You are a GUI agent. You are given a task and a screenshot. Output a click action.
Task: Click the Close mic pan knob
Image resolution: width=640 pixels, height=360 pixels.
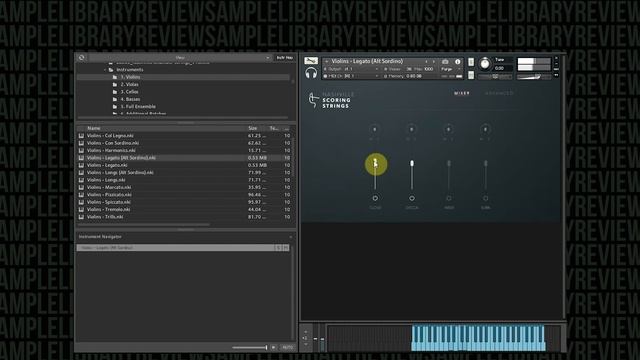[x=375, y=129]
